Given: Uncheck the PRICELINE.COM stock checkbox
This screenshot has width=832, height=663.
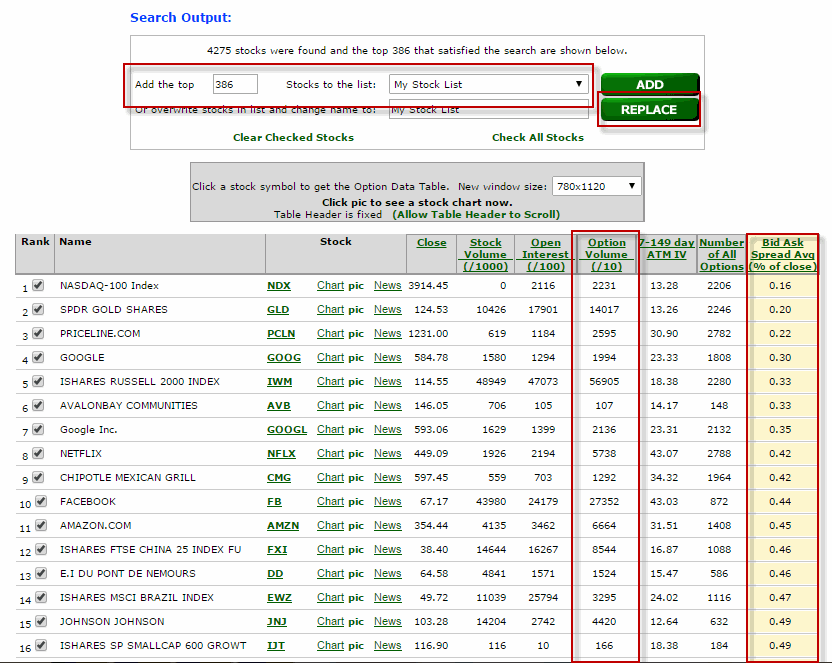Looking at the screenshot, I should tap(38, 333).
